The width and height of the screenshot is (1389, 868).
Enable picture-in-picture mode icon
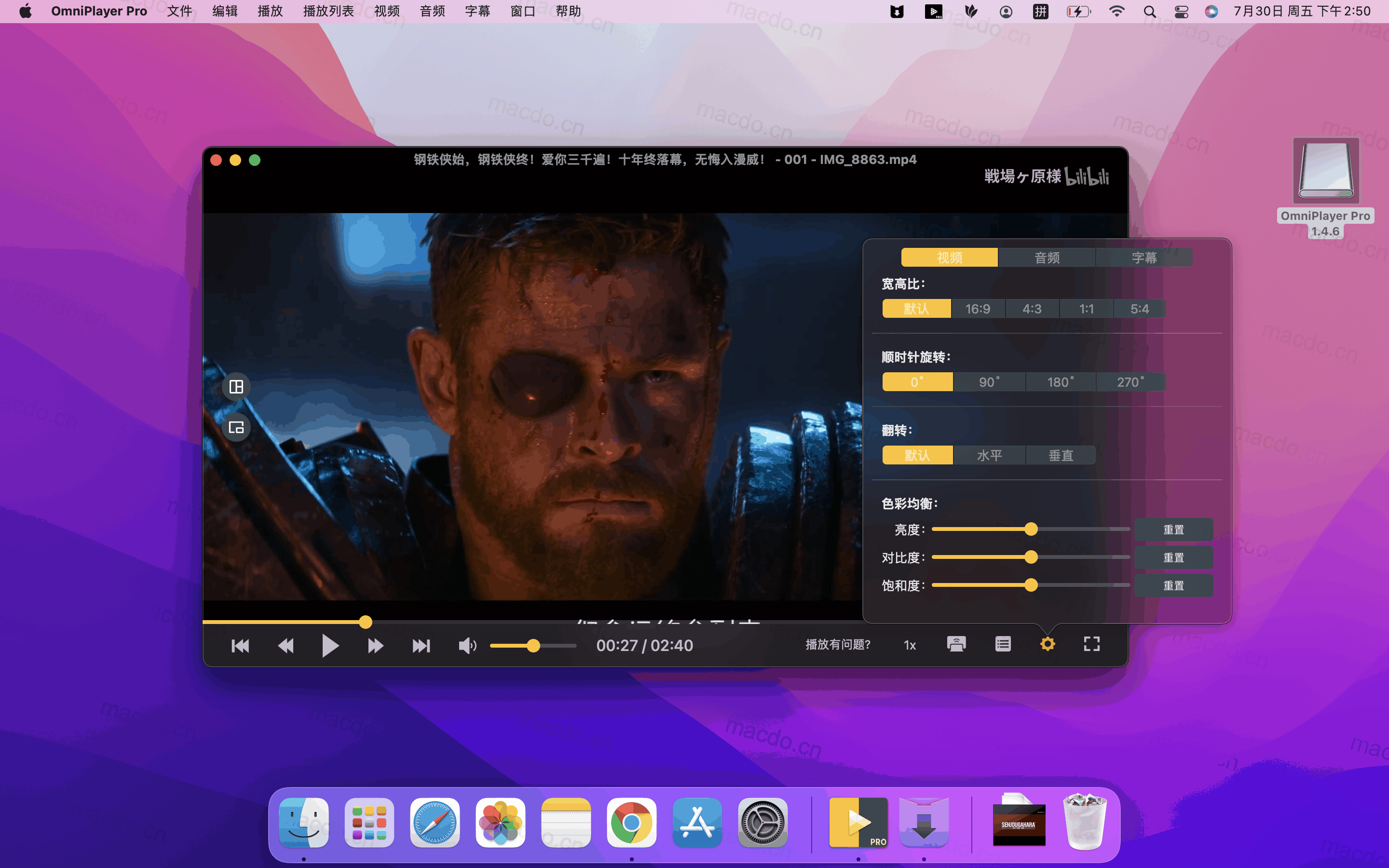tap(236, 428)
